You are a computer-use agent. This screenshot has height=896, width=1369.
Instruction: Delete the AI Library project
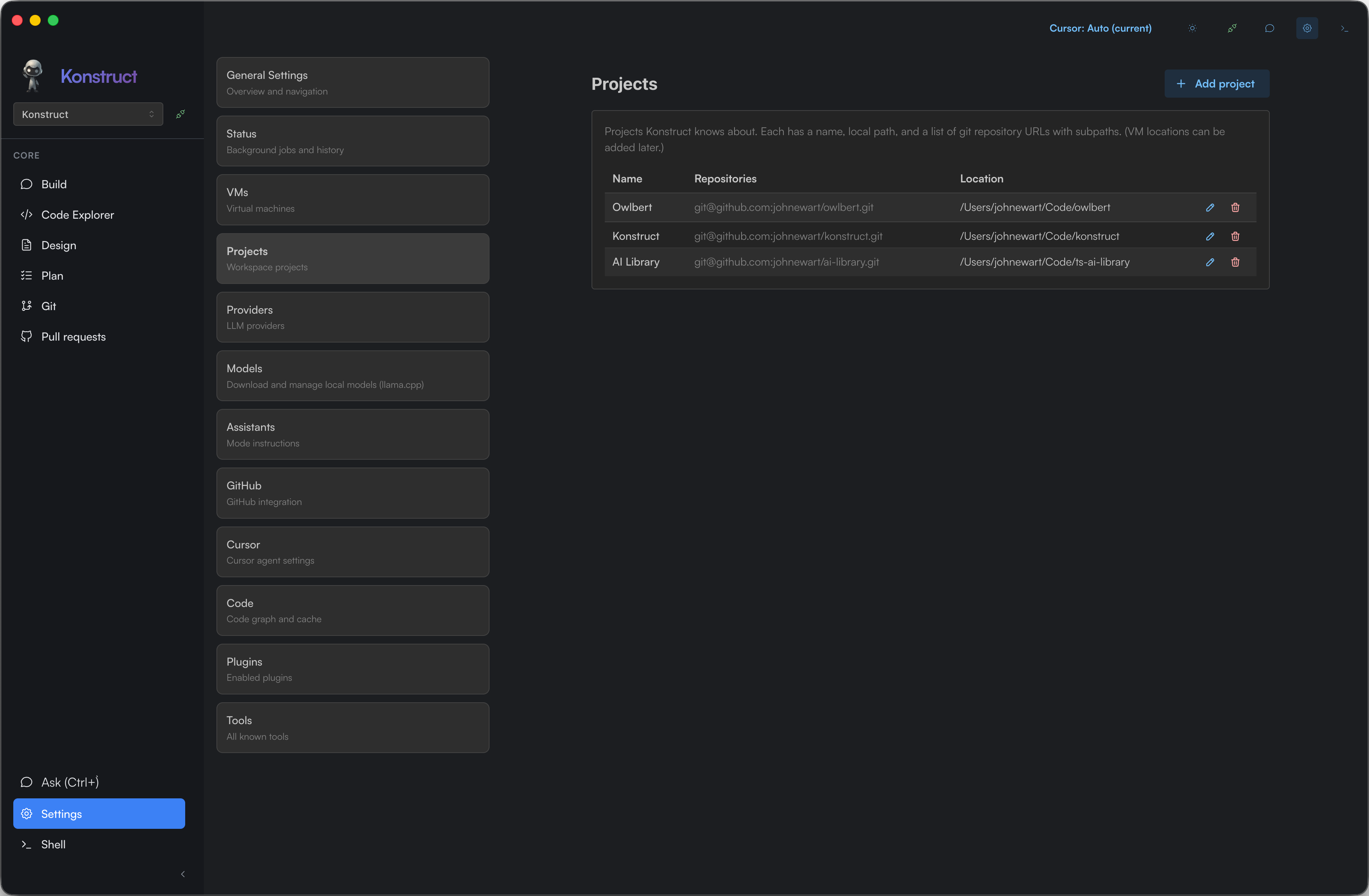1235,262
